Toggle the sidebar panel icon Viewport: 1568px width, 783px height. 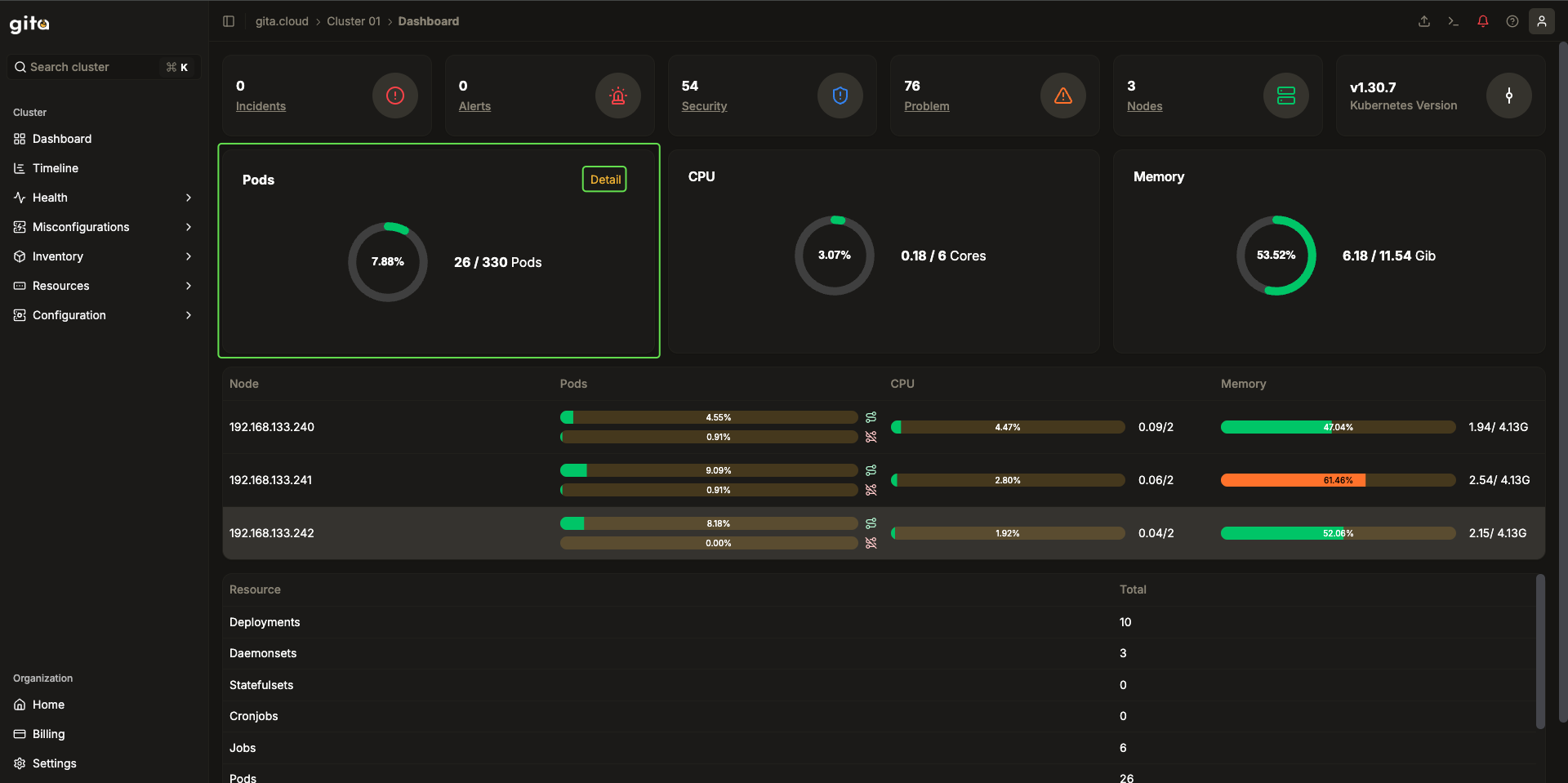(229, 21)
